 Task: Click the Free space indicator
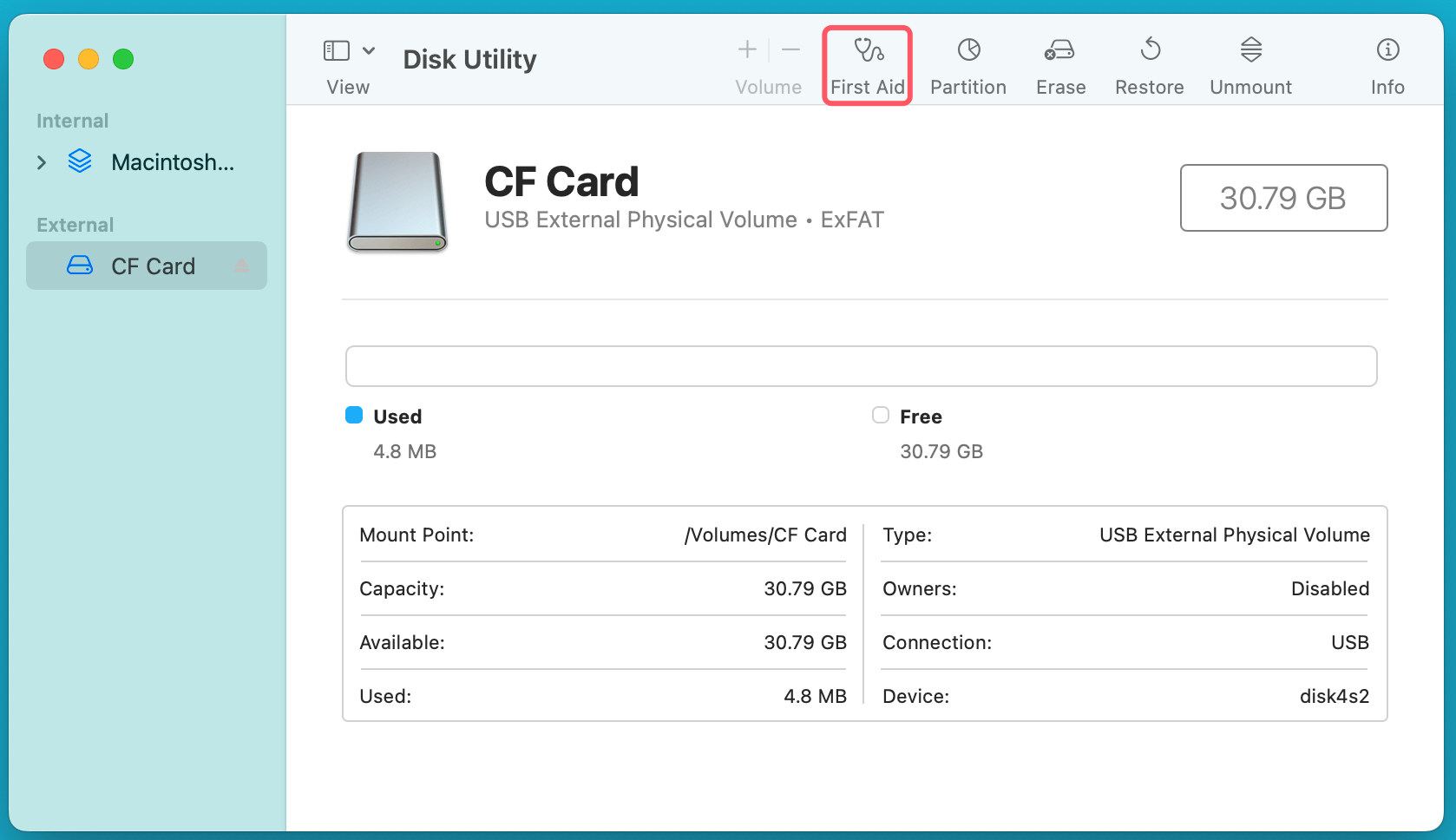[880, 416]
